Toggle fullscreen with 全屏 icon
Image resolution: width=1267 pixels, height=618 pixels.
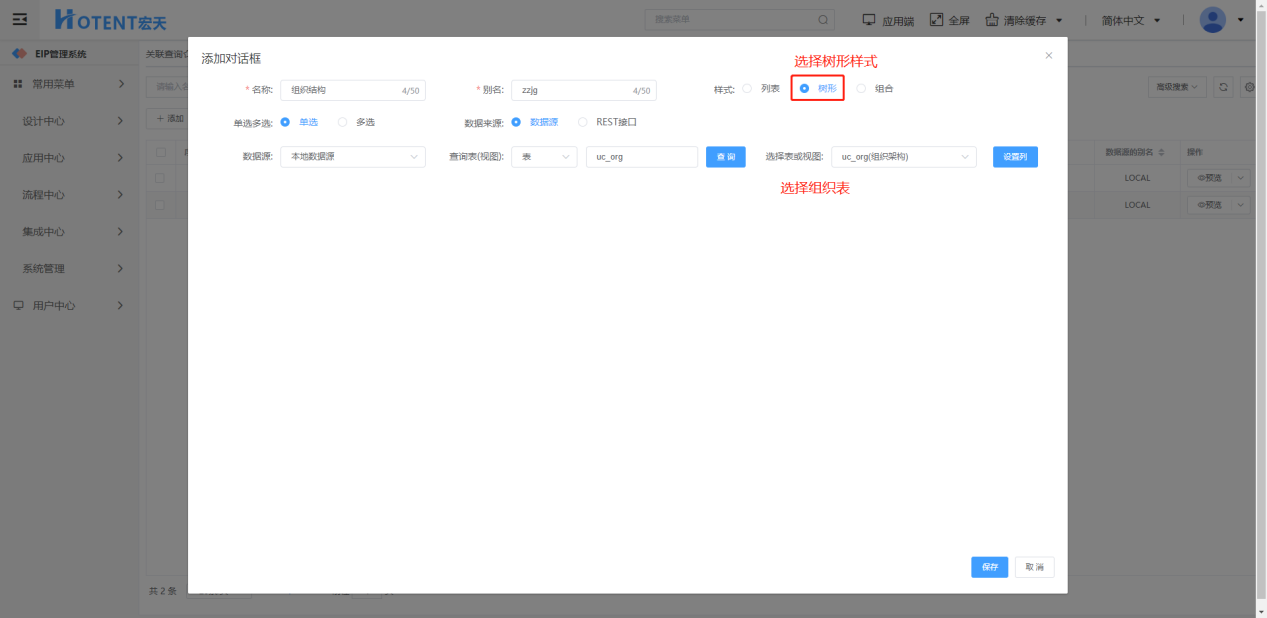936,20
